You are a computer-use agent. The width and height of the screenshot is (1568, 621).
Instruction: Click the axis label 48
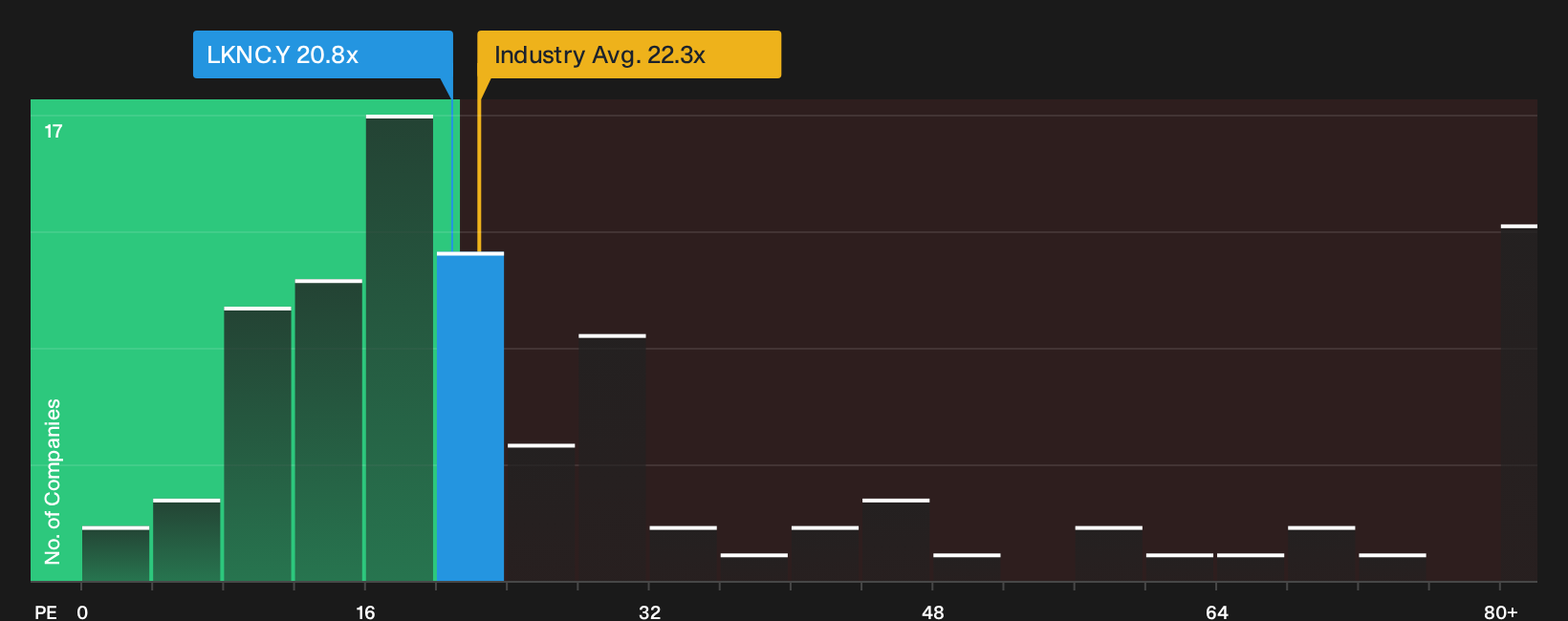[x=933, y=611]
